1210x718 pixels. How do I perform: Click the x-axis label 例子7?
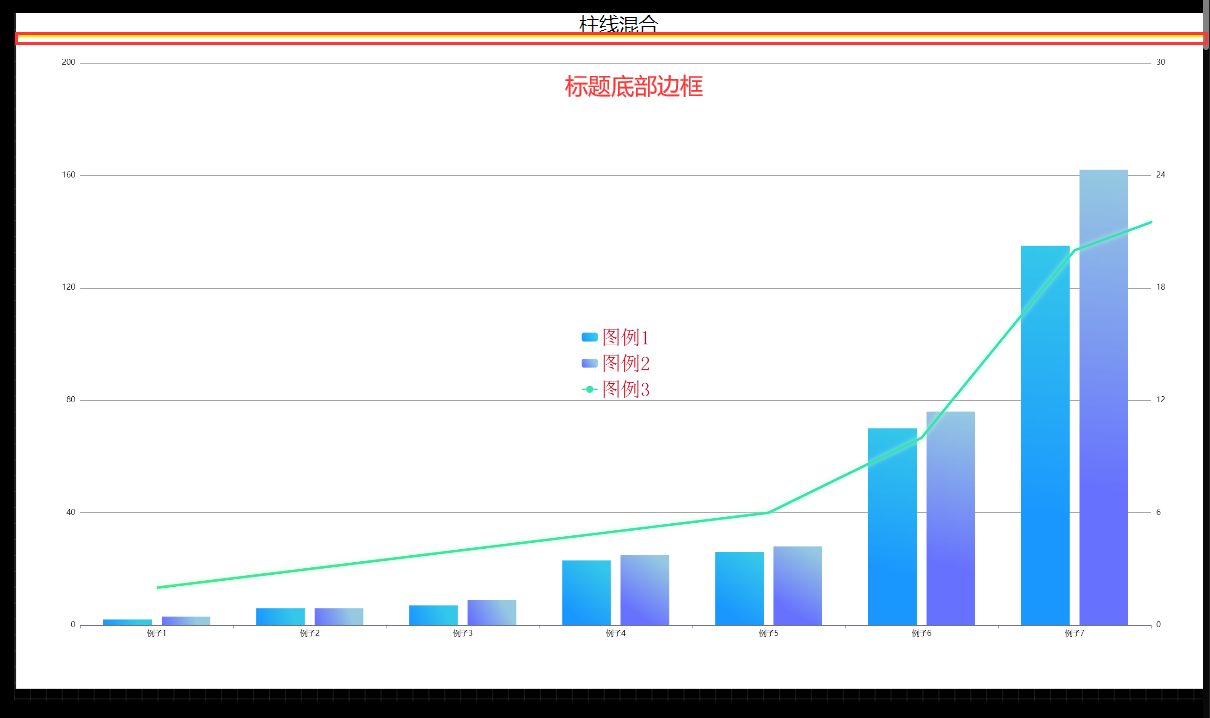[x=1074, y=633]
